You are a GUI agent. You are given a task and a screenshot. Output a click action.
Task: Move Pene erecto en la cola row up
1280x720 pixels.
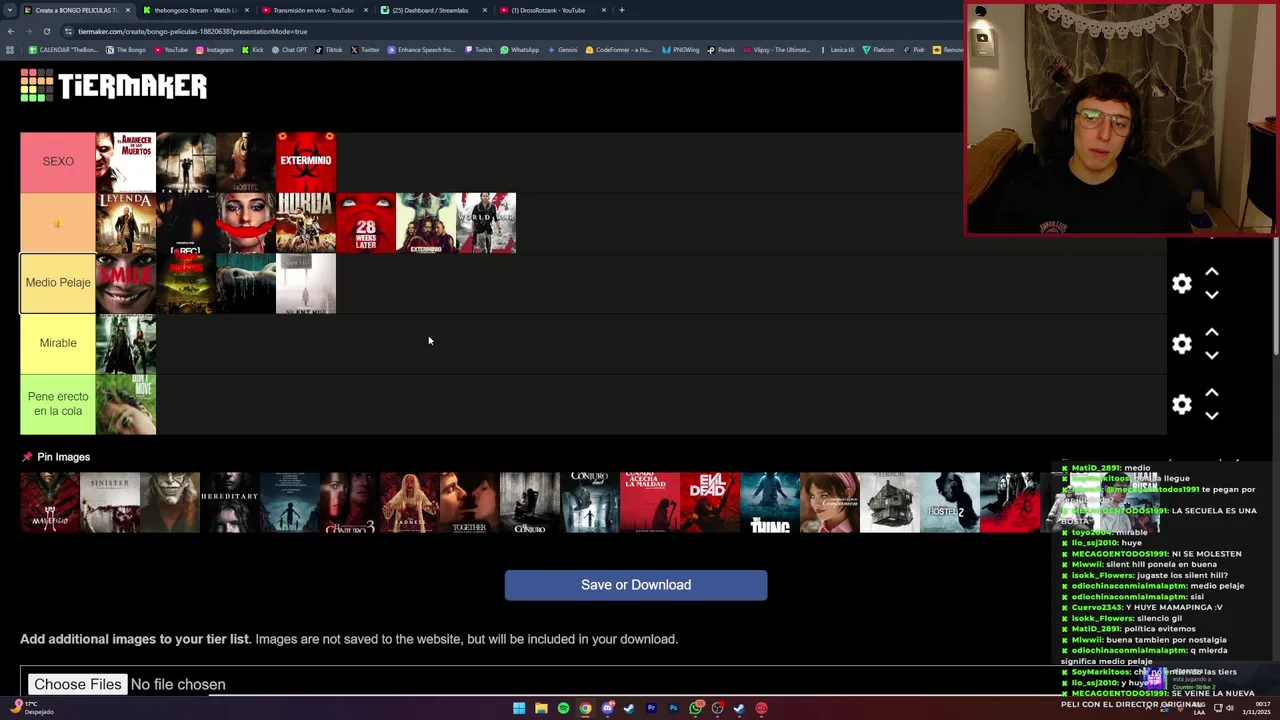(x=1212, y=393)
